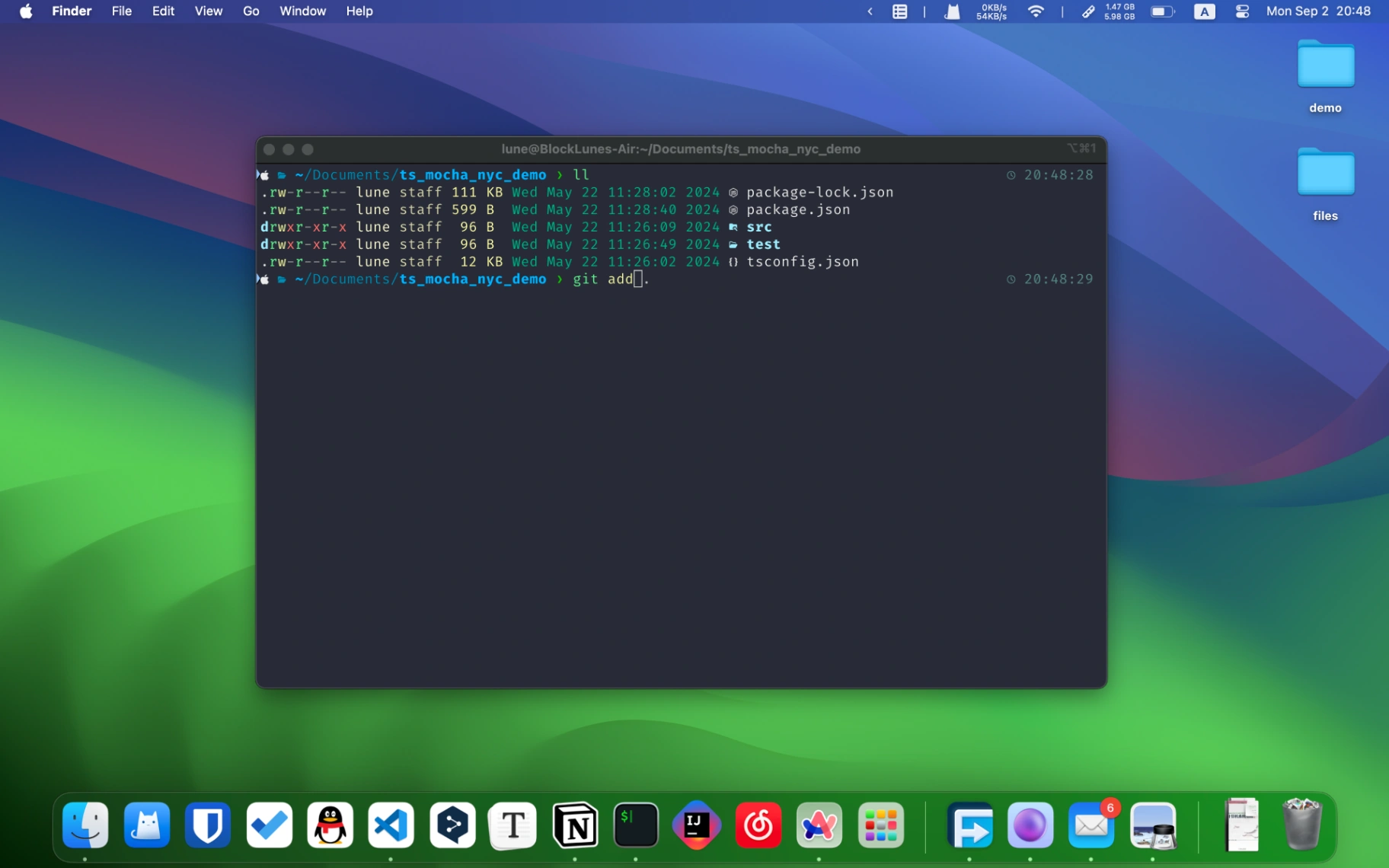
Task: Open the Help menu
Action: [359, 11]
